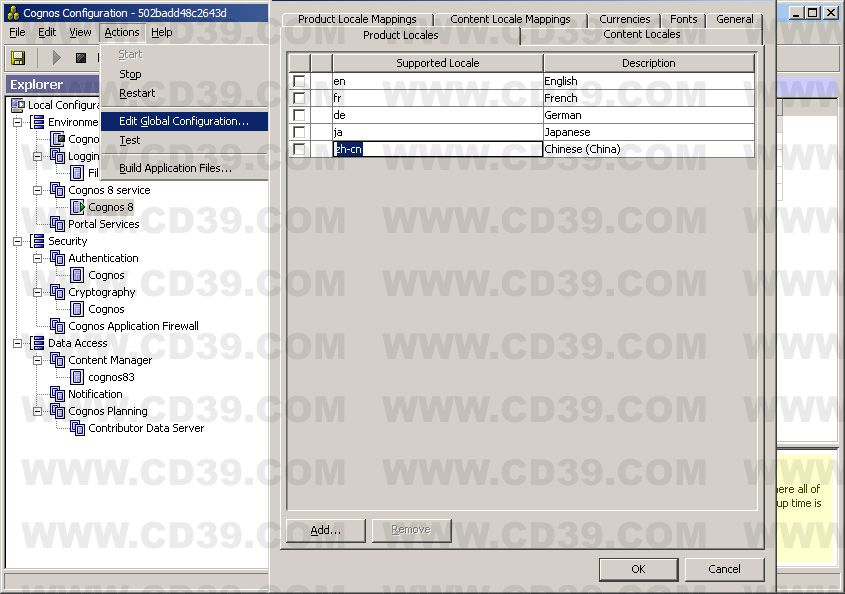Image resolution: width=845 pixels, height=594 pixels.
Task: Open the File menu
Action: (x=17, y=32)
